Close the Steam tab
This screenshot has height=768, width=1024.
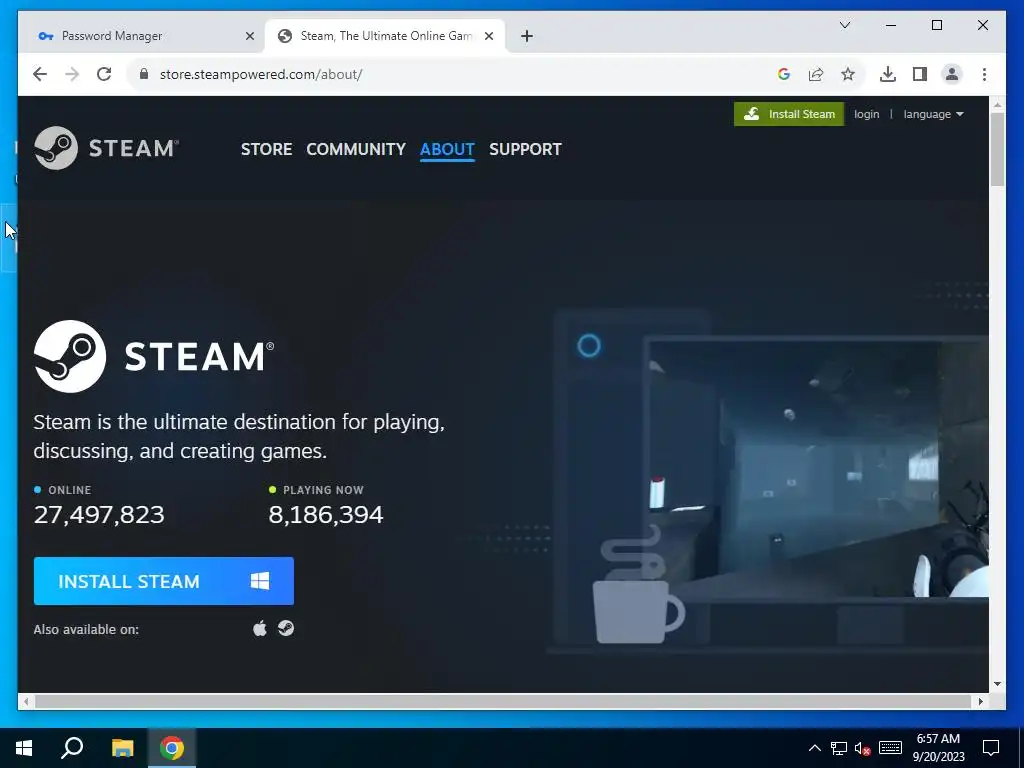tap(489, 36)
